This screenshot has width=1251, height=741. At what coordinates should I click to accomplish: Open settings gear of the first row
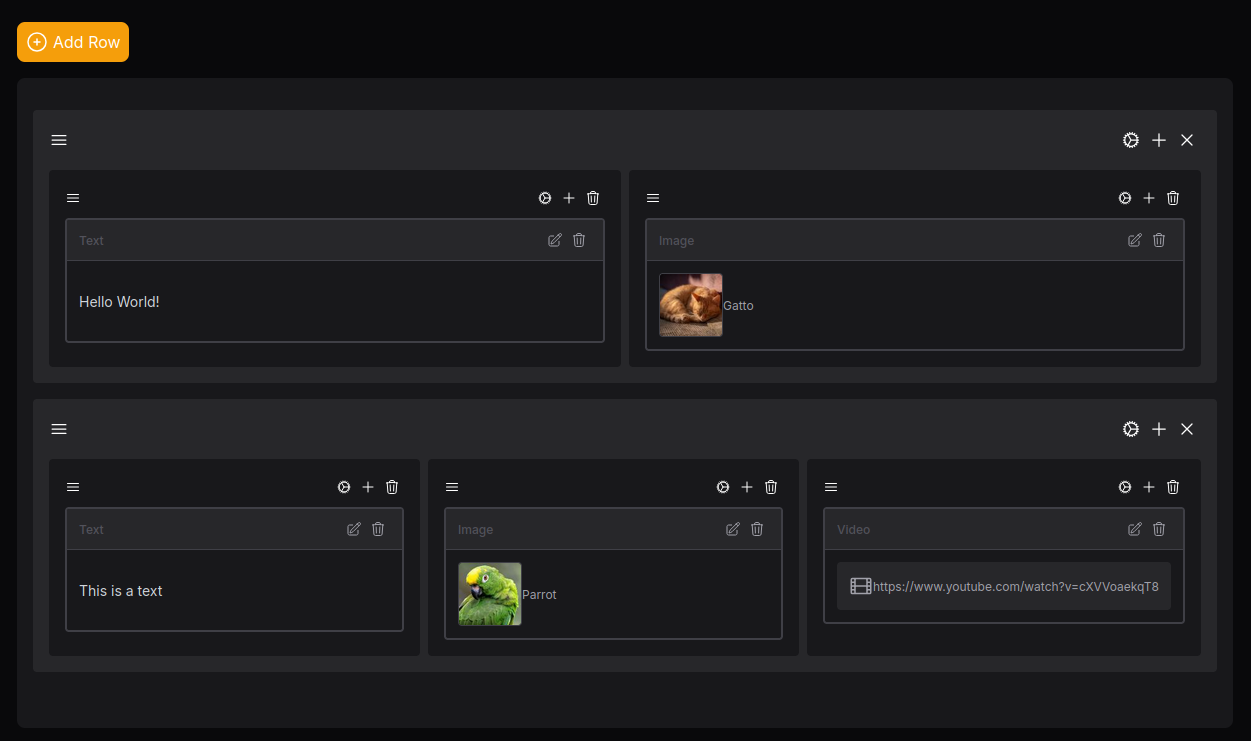click(1131, 140)
